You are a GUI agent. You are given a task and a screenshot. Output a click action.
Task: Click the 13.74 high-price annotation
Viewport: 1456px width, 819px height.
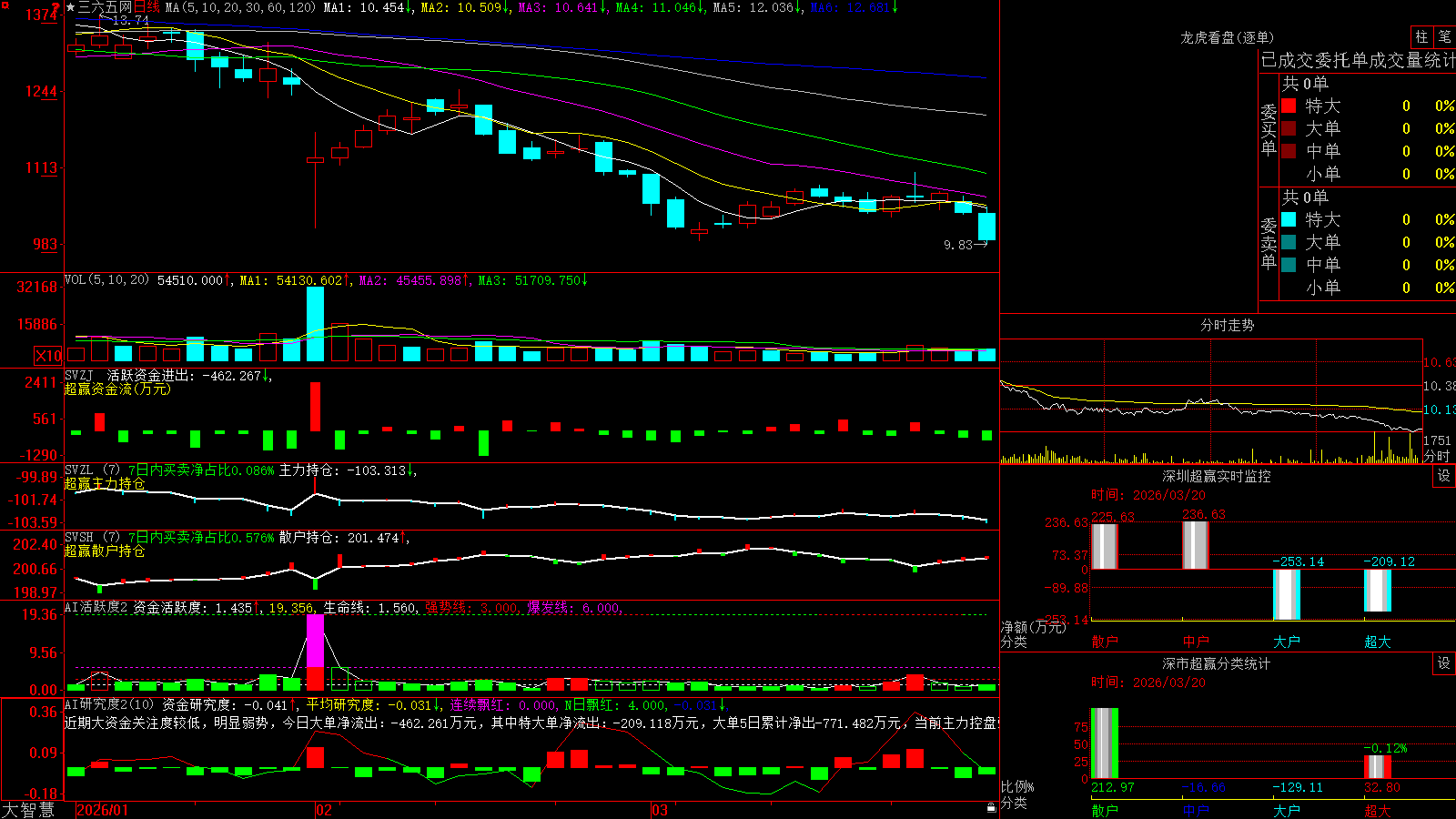click(130, 20)
